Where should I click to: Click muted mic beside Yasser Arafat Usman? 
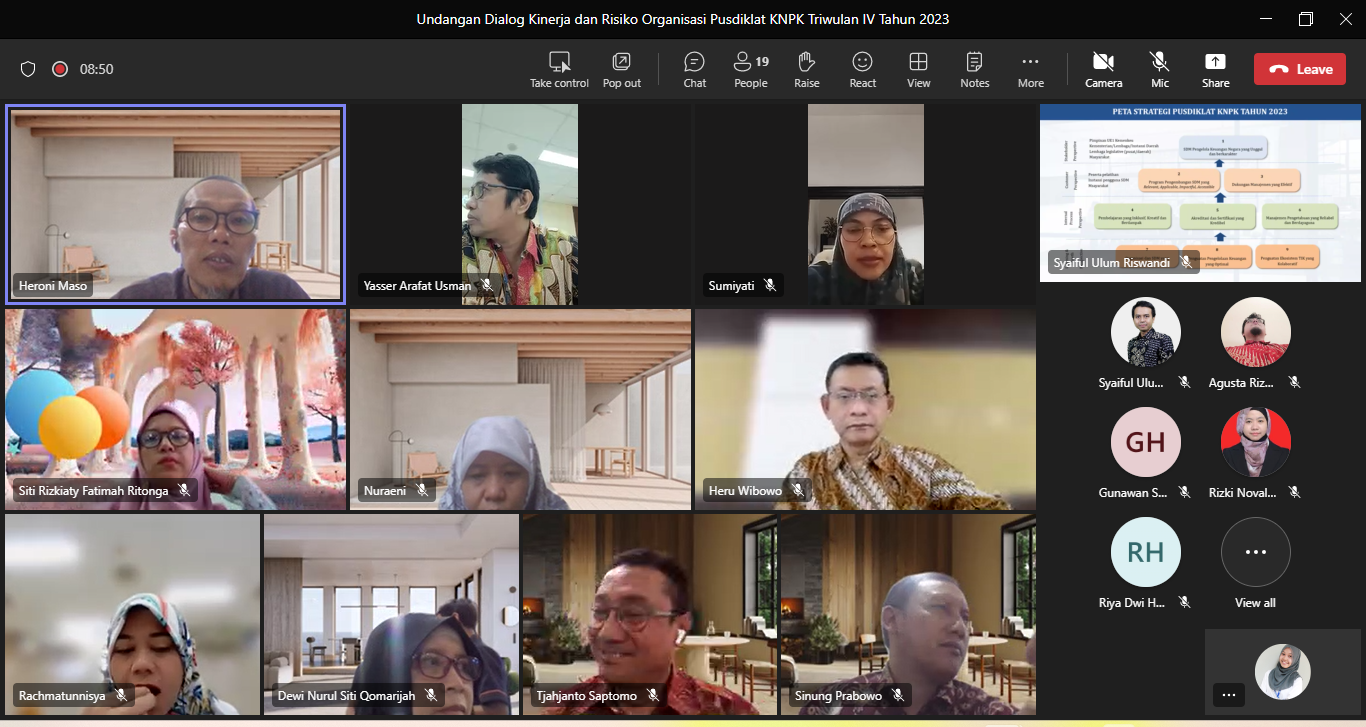[x=487, y=285]
